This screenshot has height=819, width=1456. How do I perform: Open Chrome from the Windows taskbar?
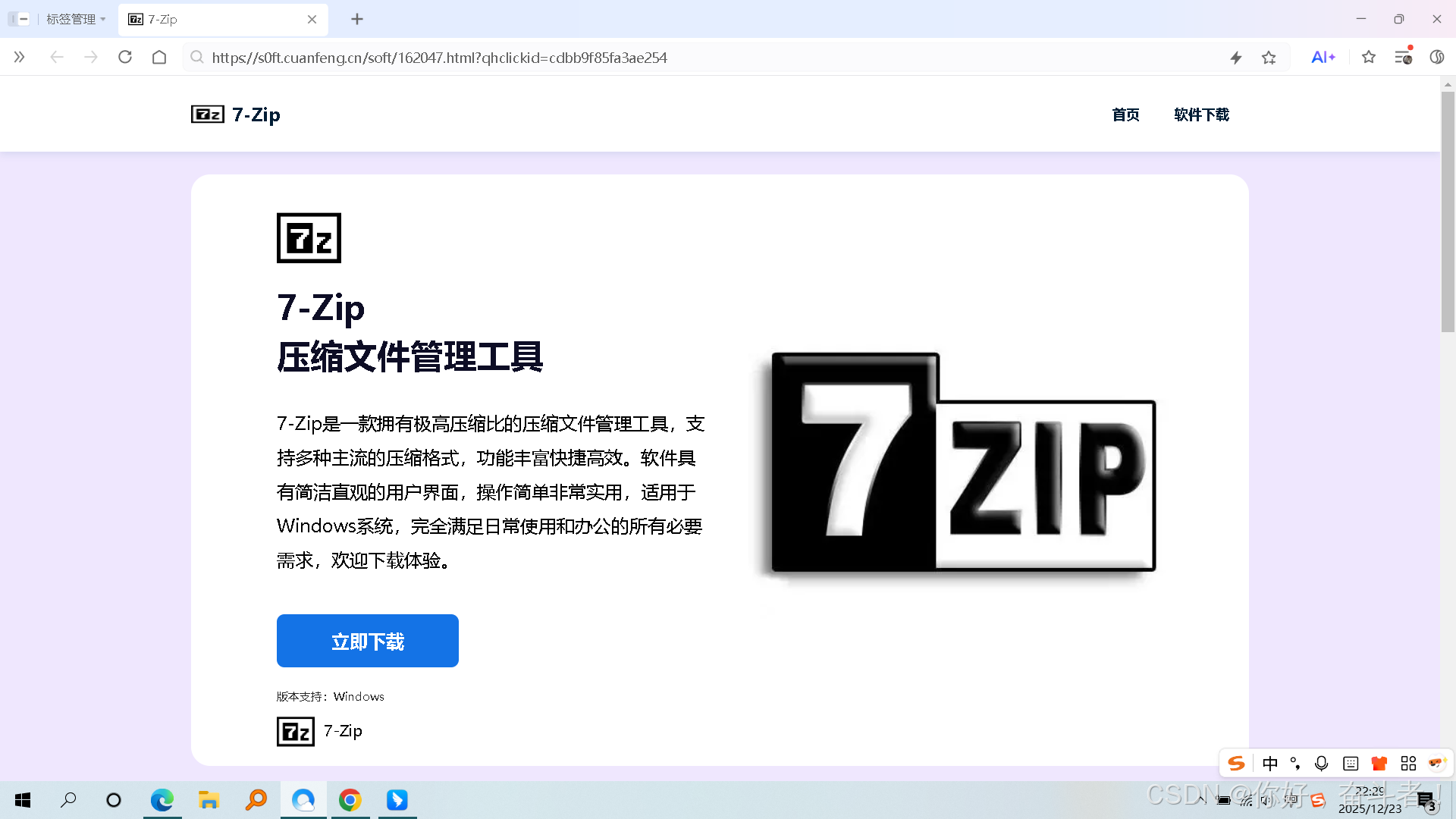click(x=350, y=800)
